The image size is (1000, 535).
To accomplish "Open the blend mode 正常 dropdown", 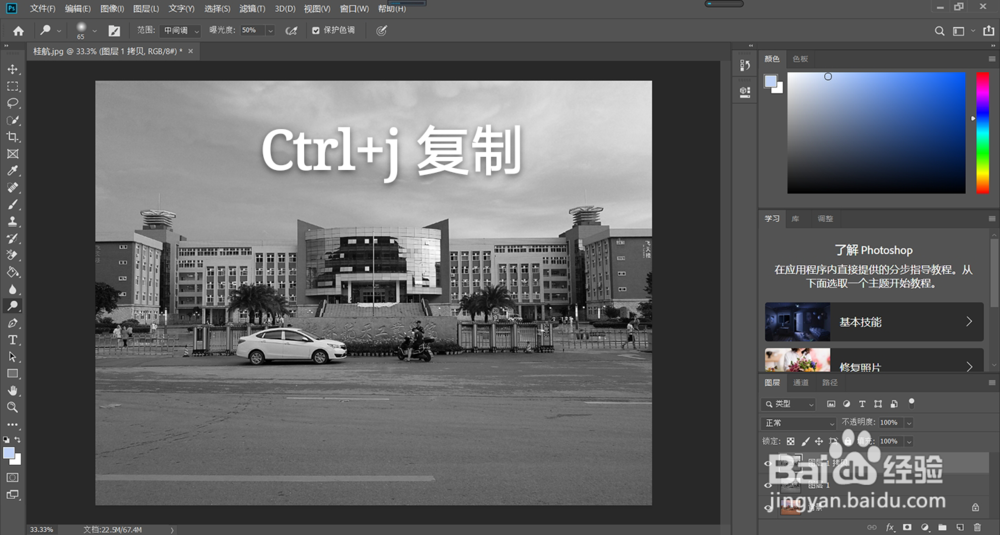I will click(x=798, y=423).
